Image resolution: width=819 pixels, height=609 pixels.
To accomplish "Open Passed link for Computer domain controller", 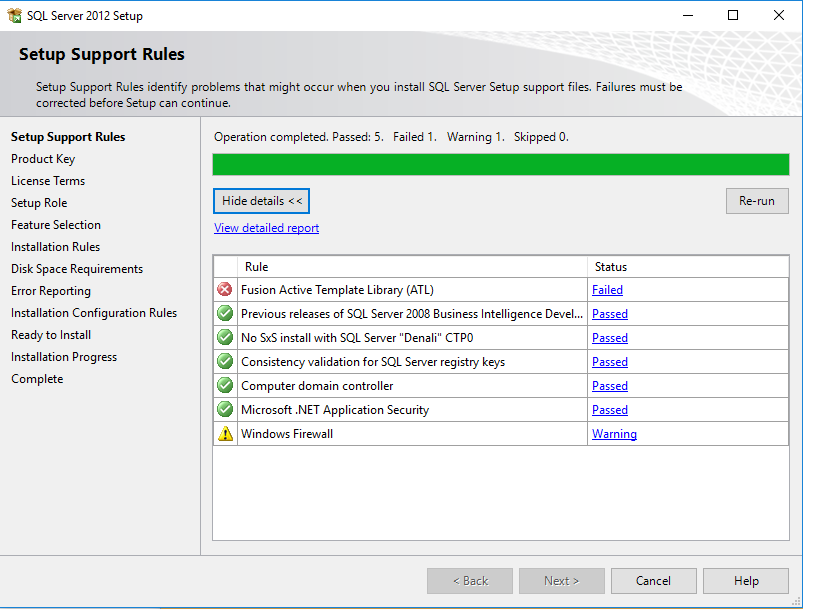I will coord(610,386).
